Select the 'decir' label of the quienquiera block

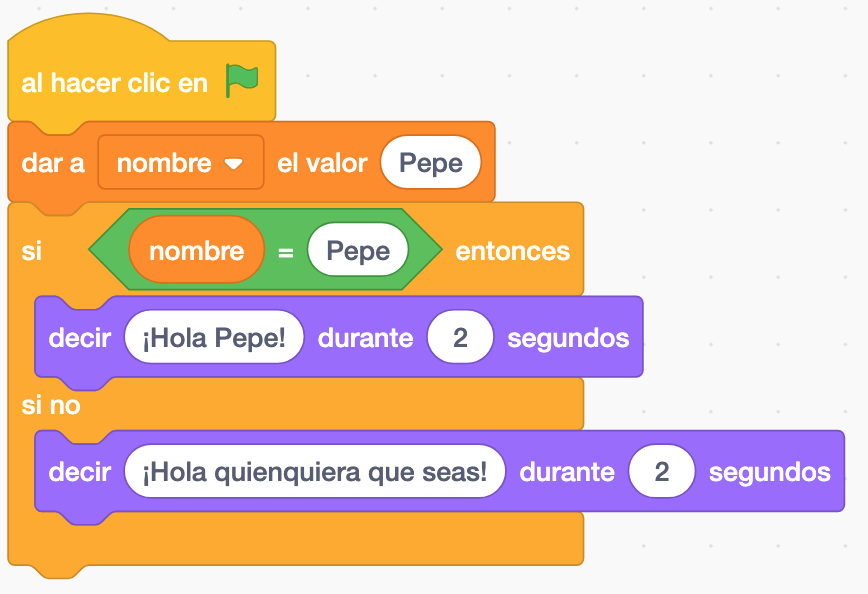pos(80,472)
